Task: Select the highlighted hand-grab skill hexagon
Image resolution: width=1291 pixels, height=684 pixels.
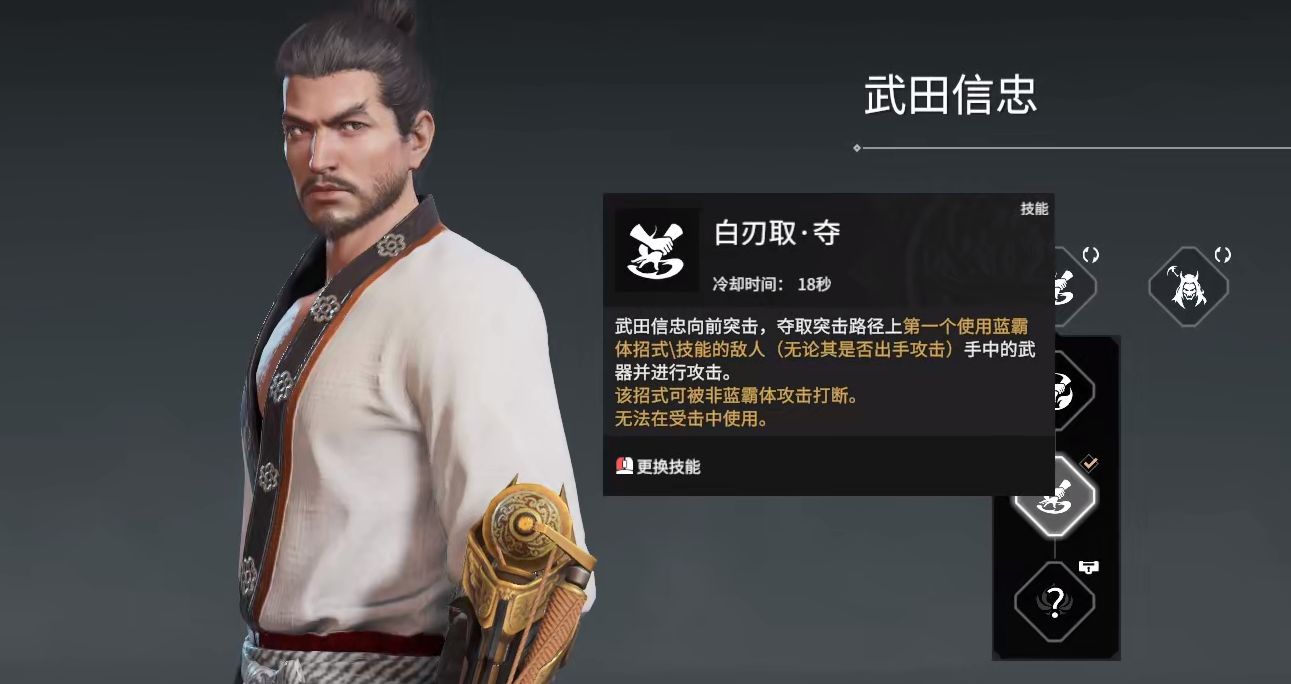Action: (x=1055, y=496)
